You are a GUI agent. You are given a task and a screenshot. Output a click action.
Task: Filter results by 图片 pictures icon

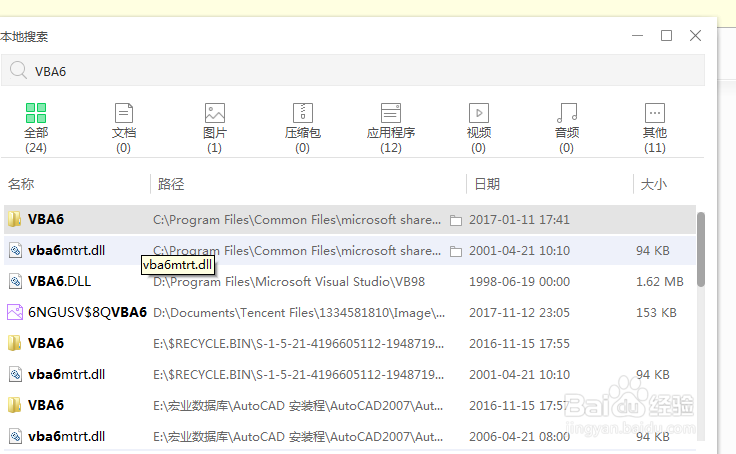click(x=215, y=113)
